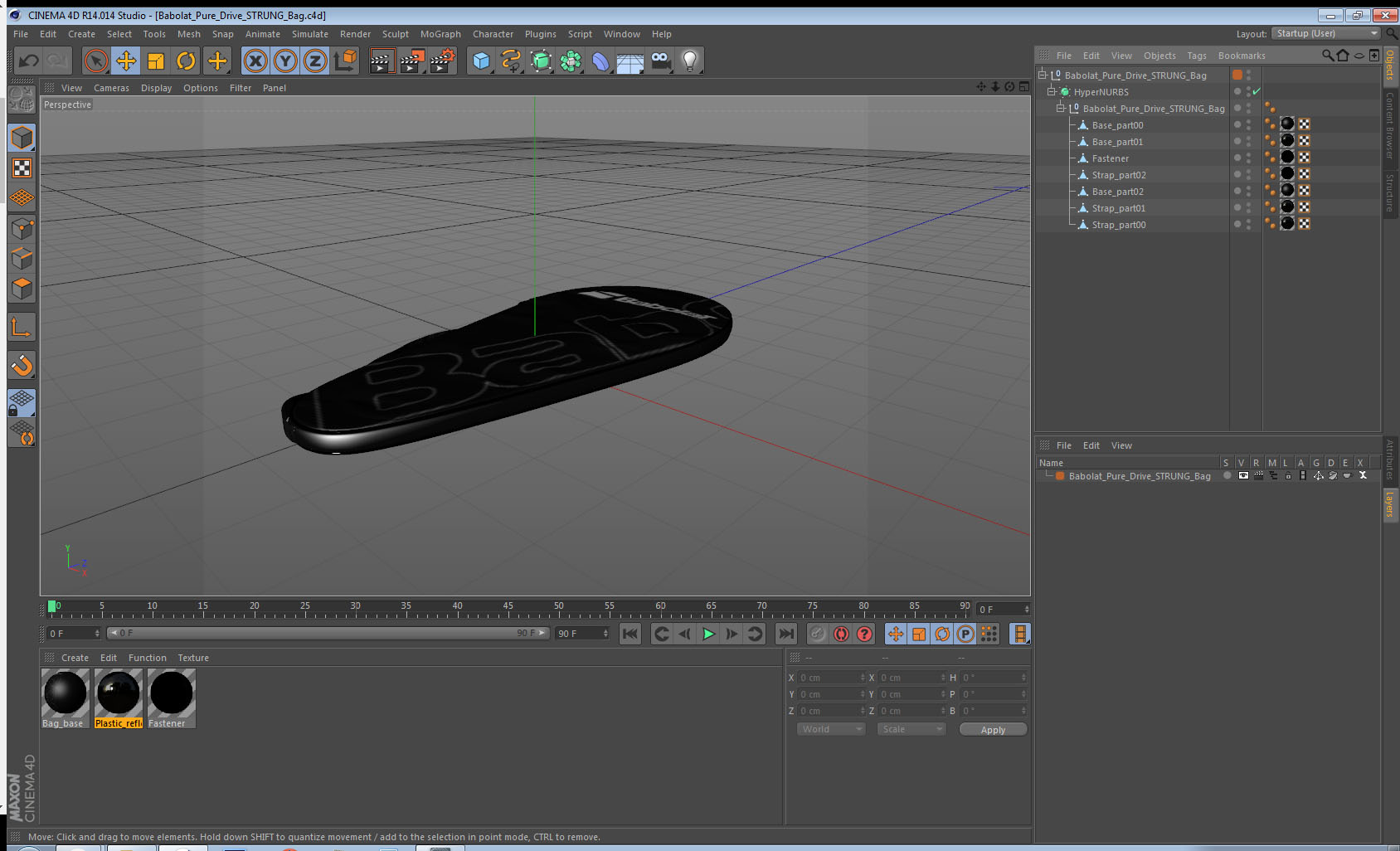Collapse the HyperNURBS tree node
Viewport: 1400px width, 851px height.
click(x=1051, y=91)
